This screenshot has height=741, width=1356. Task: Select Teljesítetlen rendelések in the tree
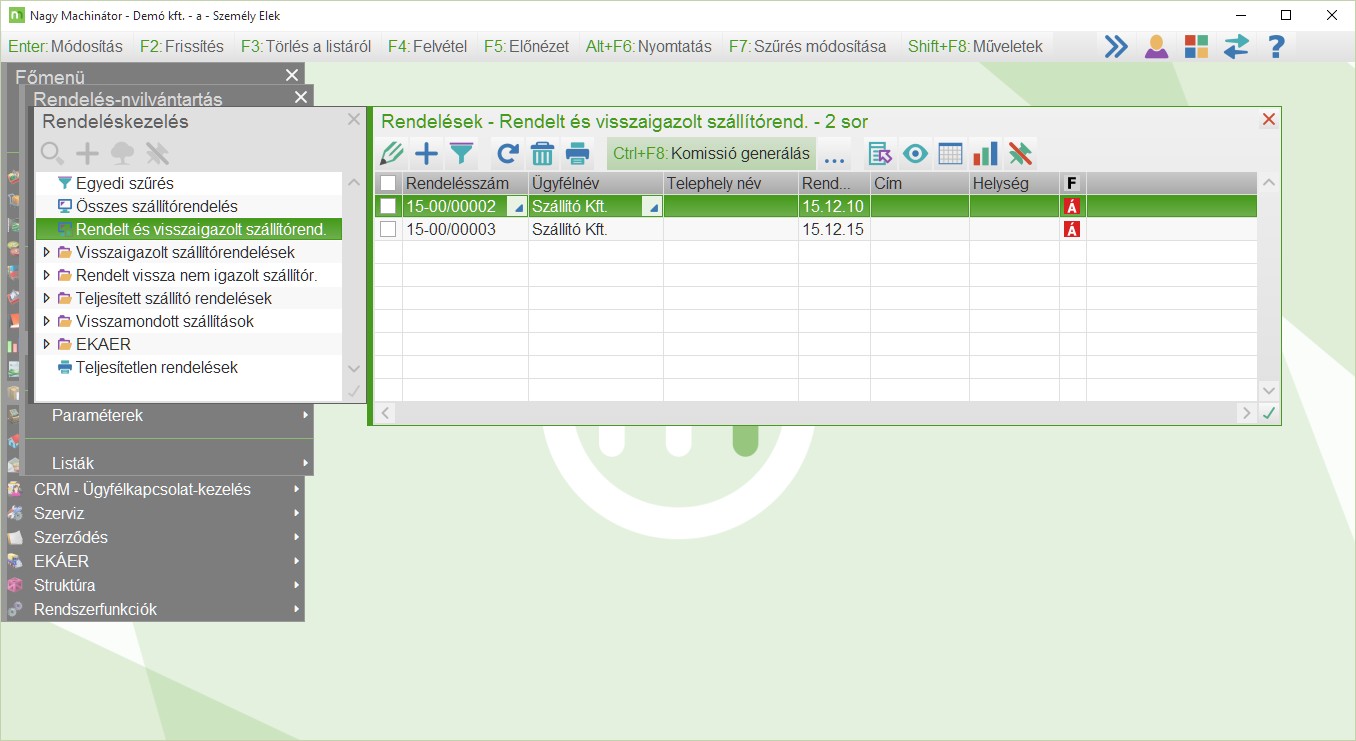(188, 367)
